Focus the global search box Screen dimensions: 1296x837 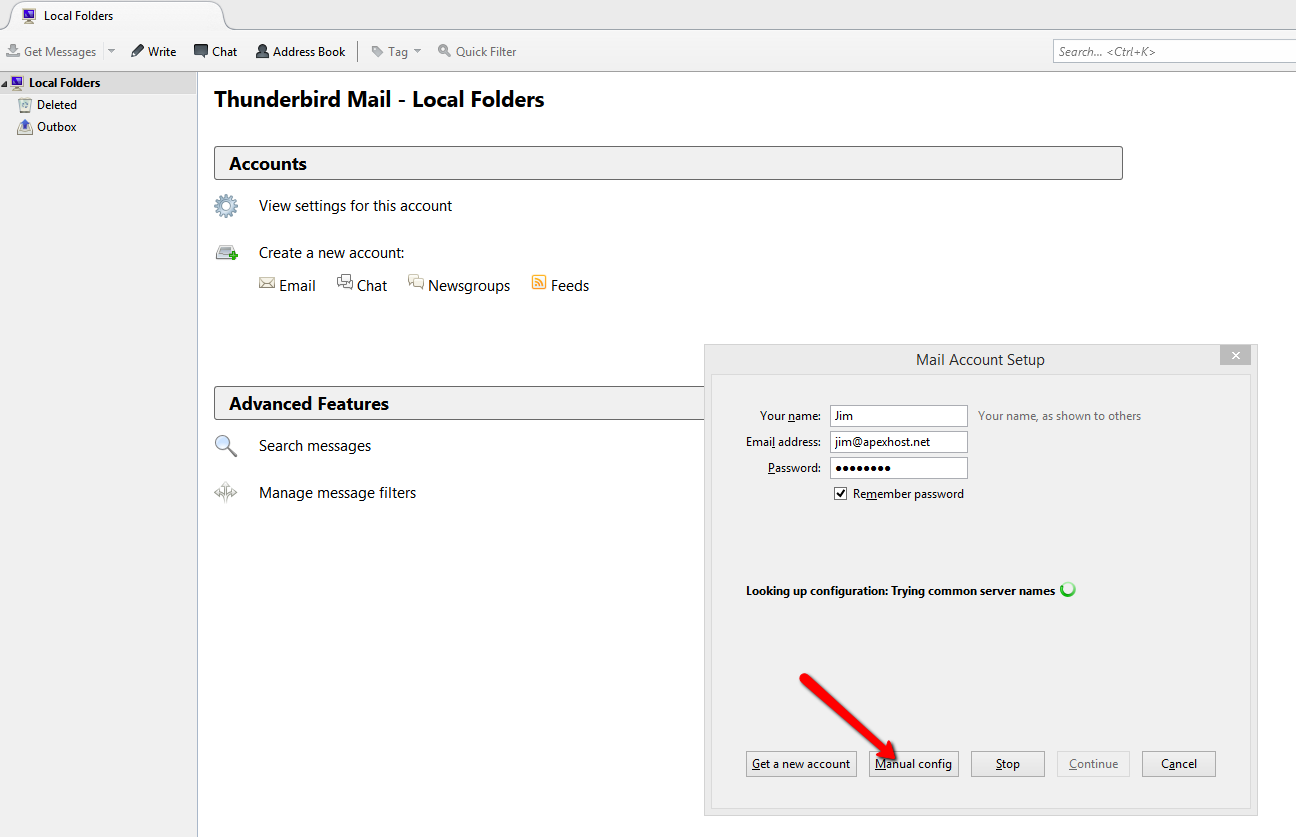pos(1175,51)
